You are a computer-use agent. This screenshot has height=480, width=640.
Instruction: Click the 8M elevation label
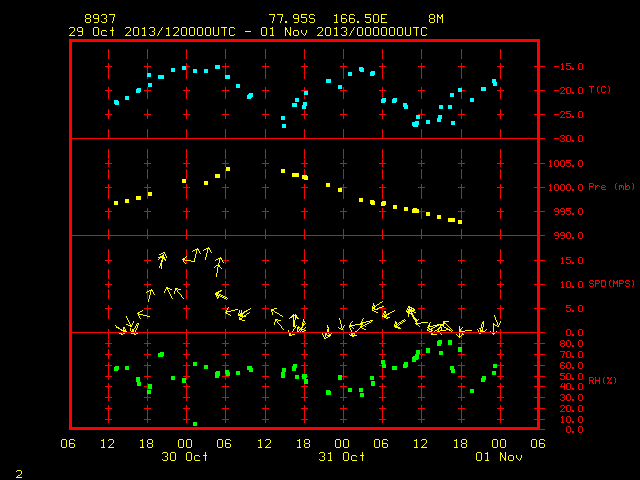[436, 19]
